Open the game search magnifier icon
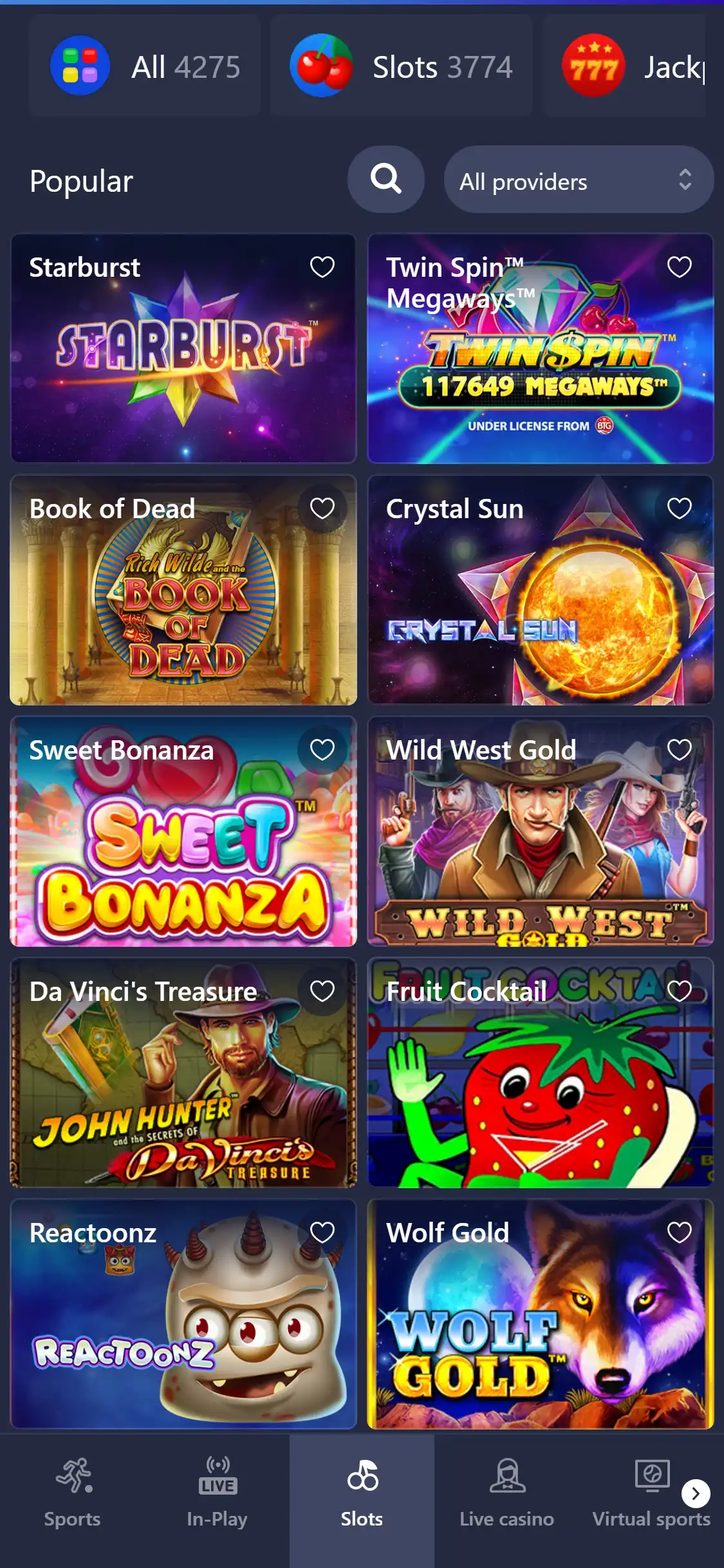The width and height of the screenshot is (724, 1568). pos(385,179)
